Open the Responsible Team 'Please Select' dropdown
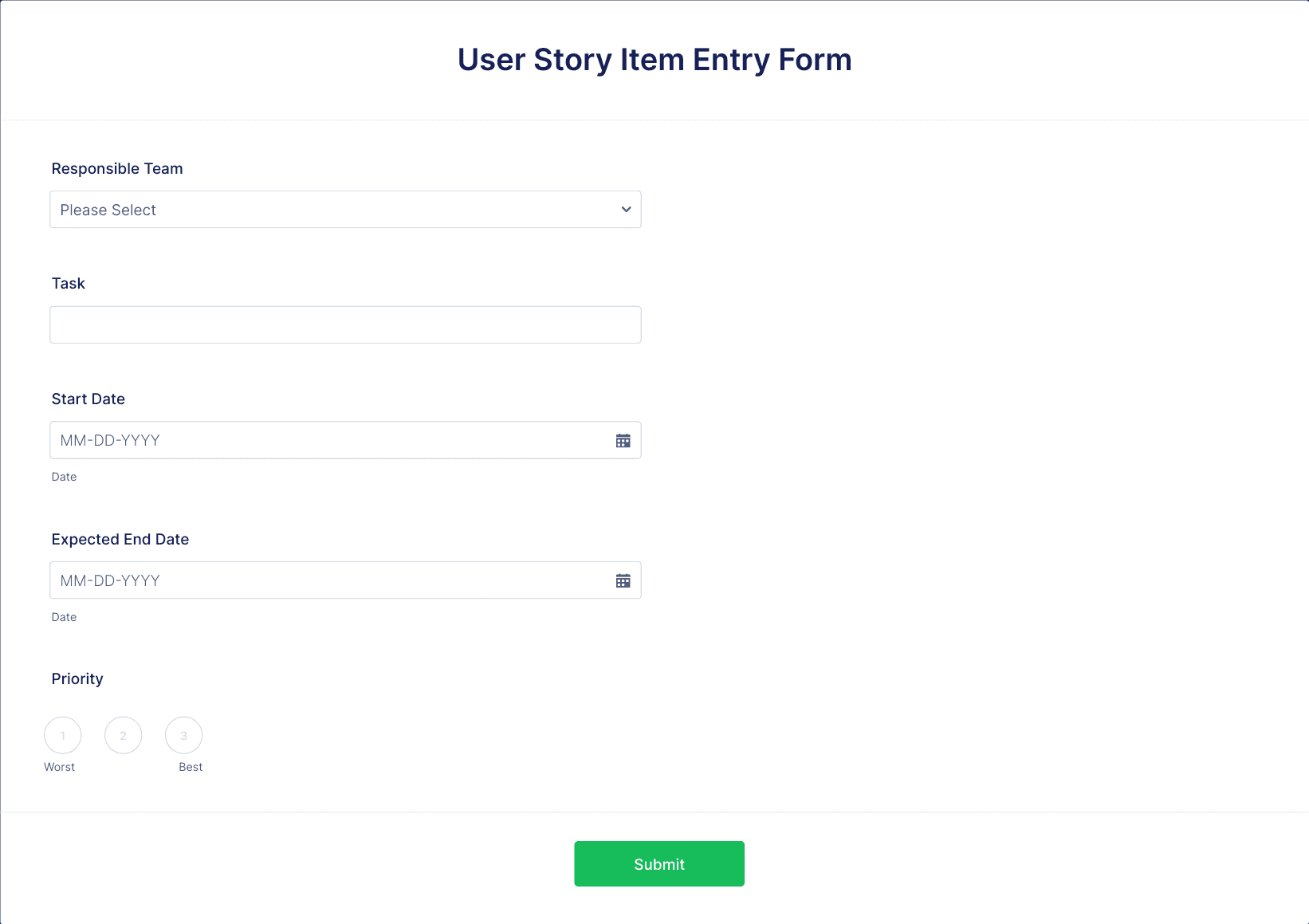 point(345,210)
